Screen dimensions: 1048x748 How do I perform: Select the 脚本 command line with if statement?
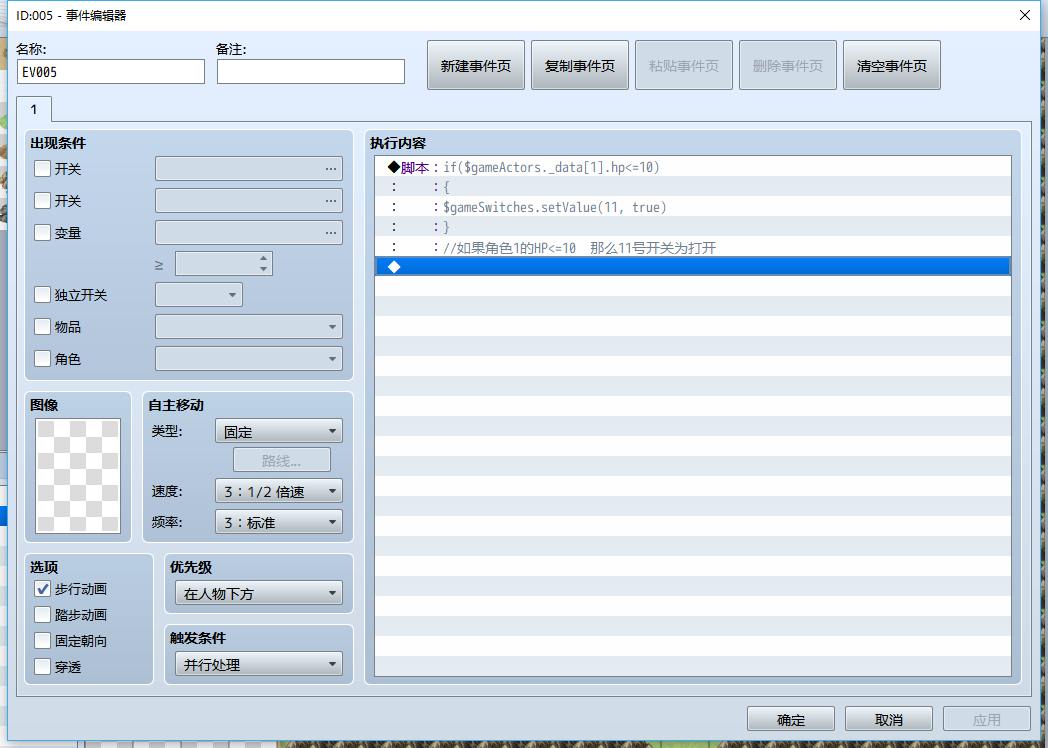click(693, 167)
